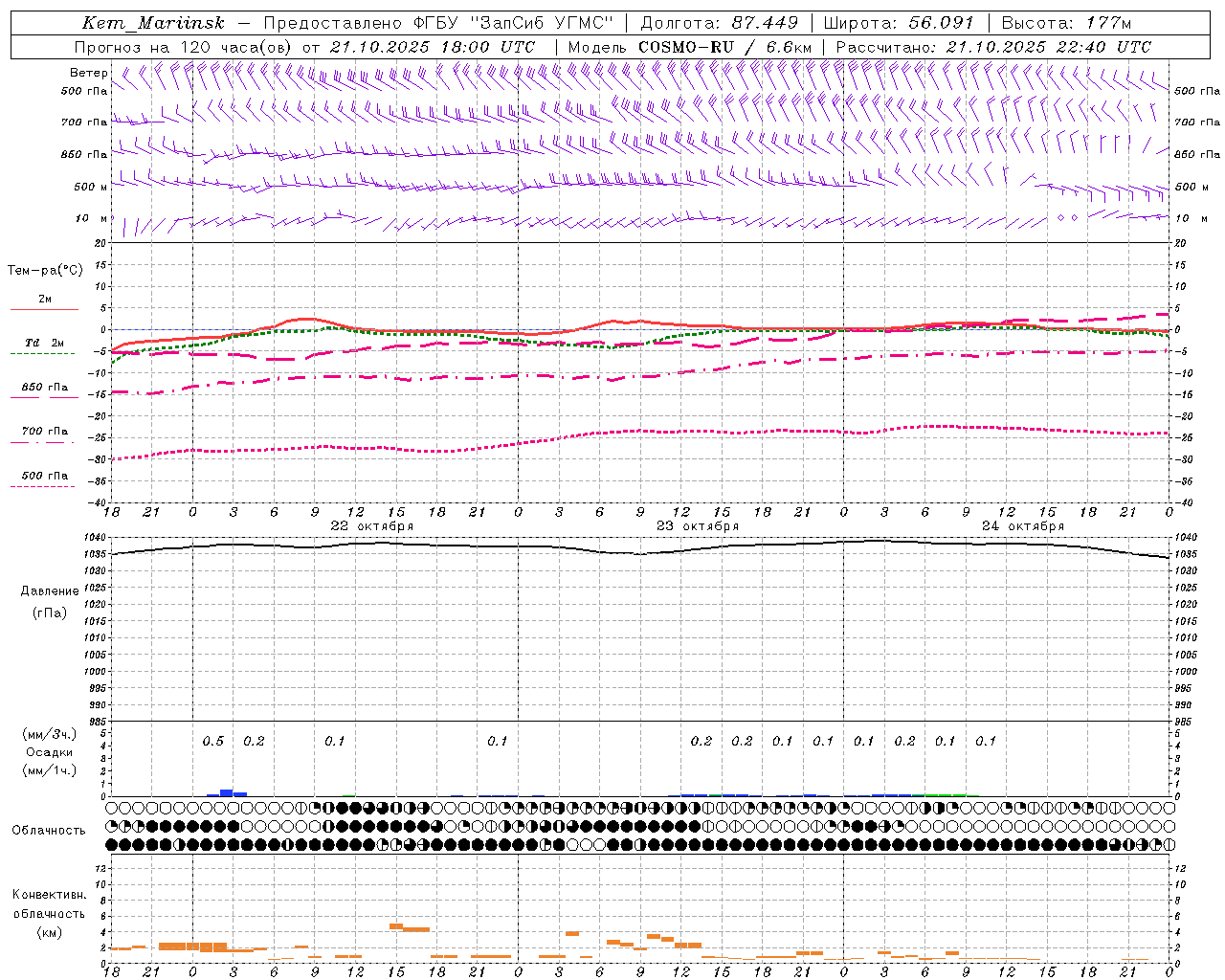Click the "(мм/3ч.)" precipitation unit label
The image size is (1225, 980).
[49, 734]
